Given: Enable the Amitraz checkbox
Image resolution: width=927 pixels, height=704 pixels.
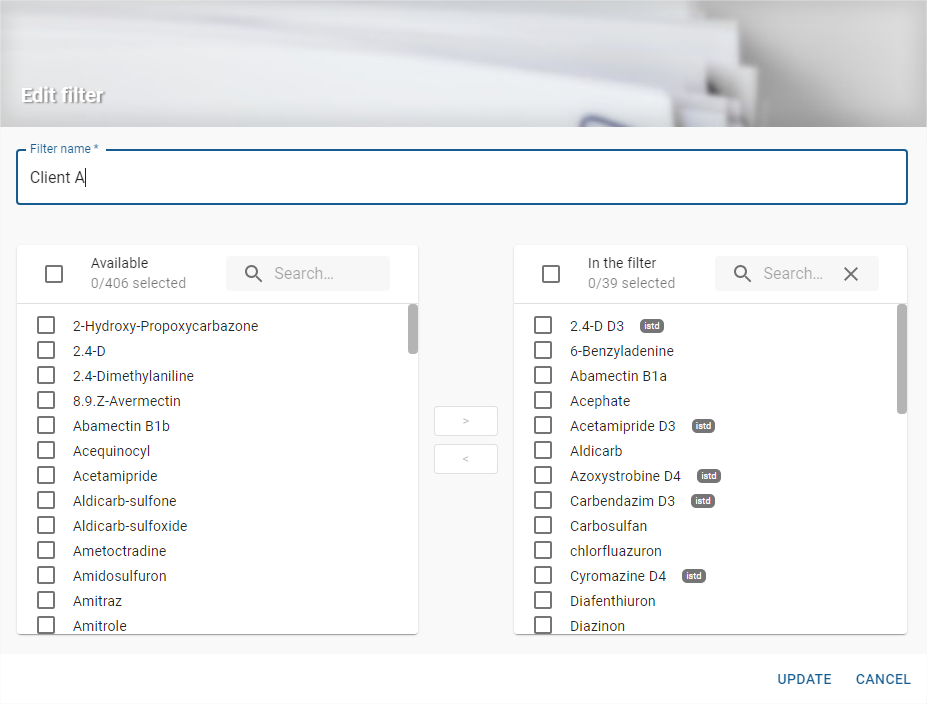Looking at the screenshot, I should click(46, 601).
